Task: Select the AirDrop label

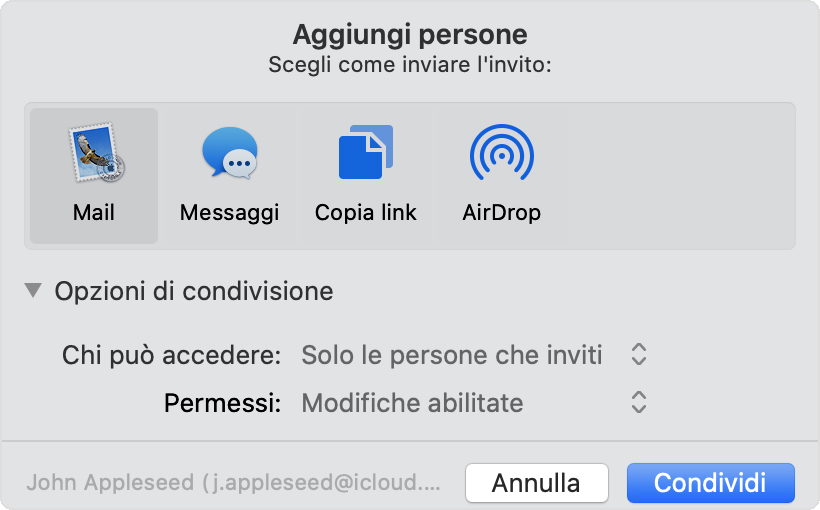Action: [501, 212]
